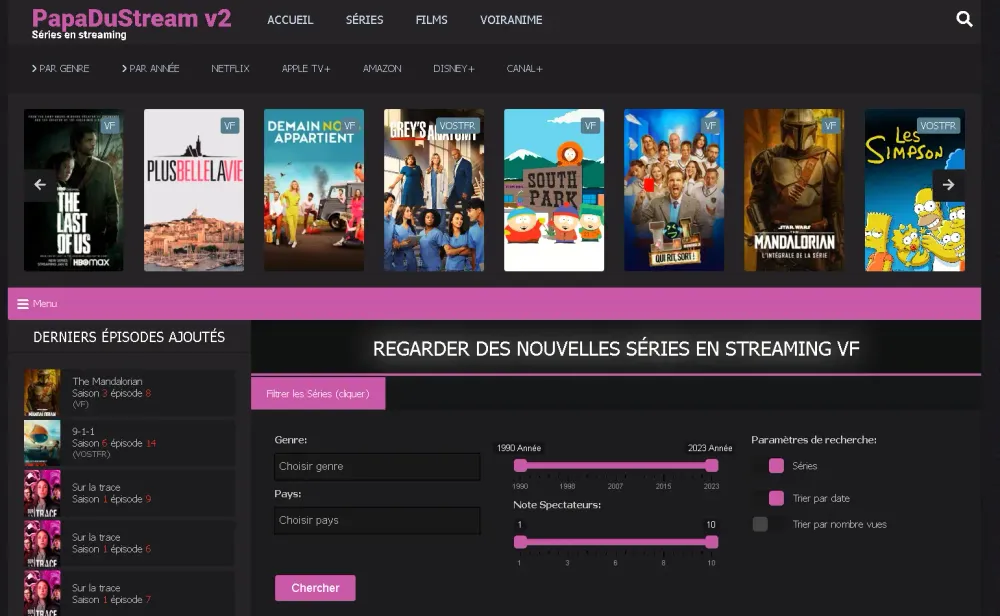The image size is (1000, 616).
Task: Toggle the Séries search parameter
Action: 769,466
